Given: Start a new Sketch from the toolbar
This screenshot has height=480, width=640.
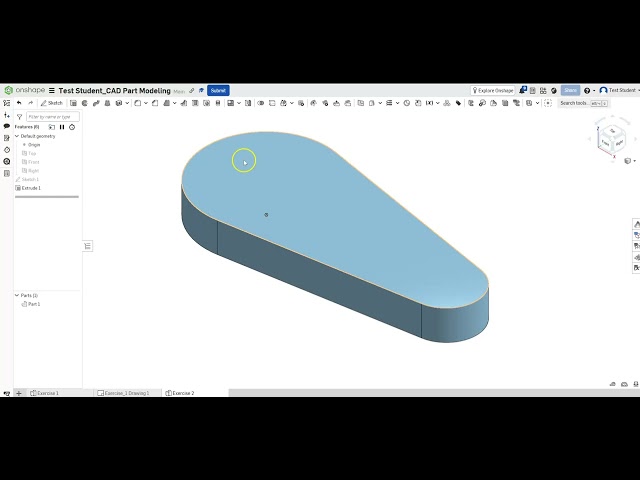Looking at the screenshot, I should [x=52, y=103].
